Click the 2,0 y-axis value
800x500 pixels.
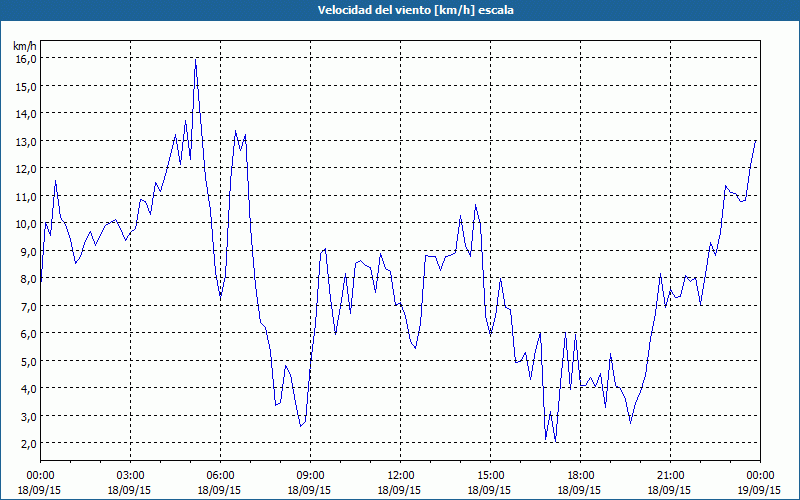(28, 443)
